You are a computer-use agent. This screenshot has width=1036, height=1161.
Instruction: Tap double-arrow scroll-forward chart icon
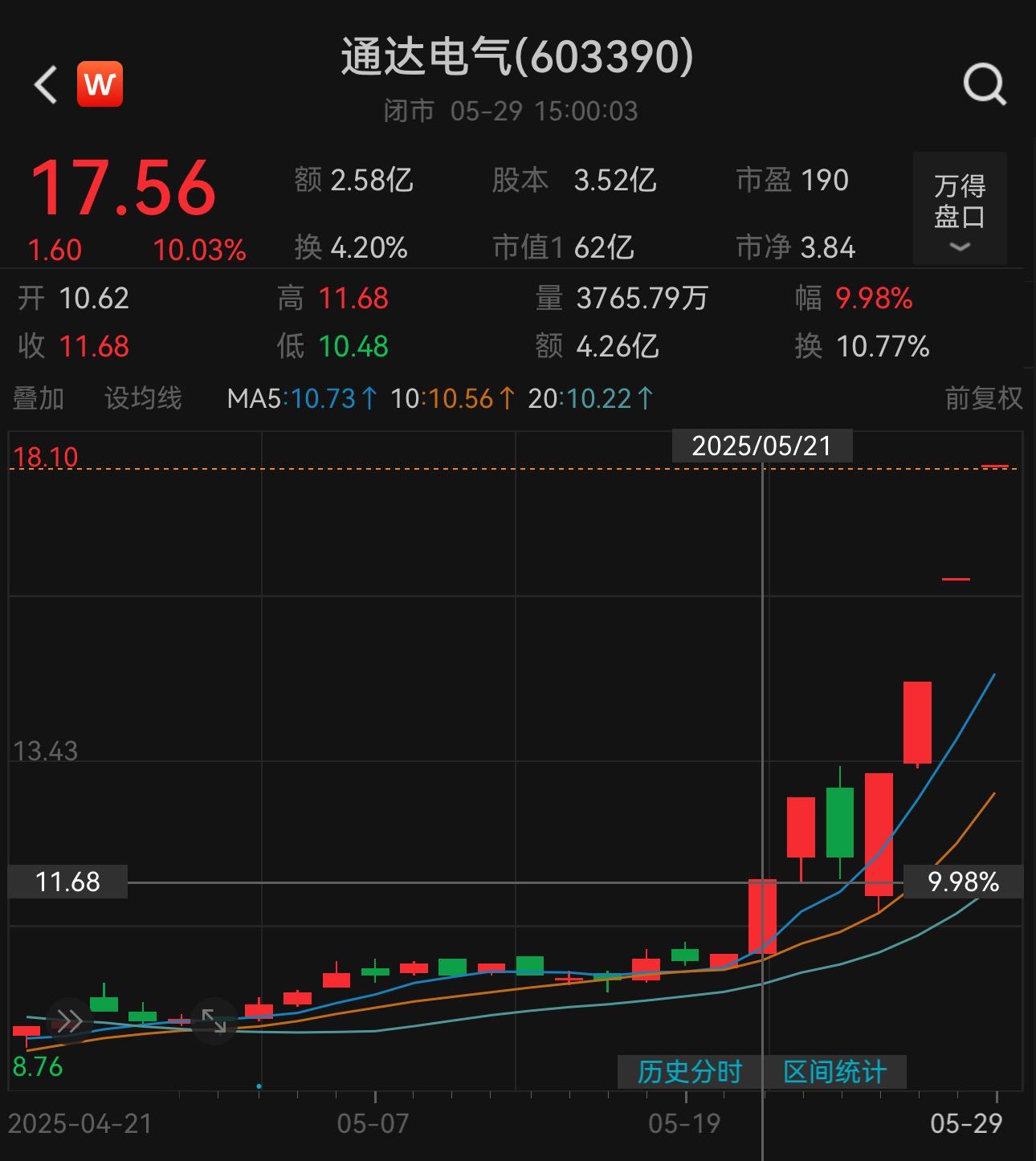pos(68,1021)
